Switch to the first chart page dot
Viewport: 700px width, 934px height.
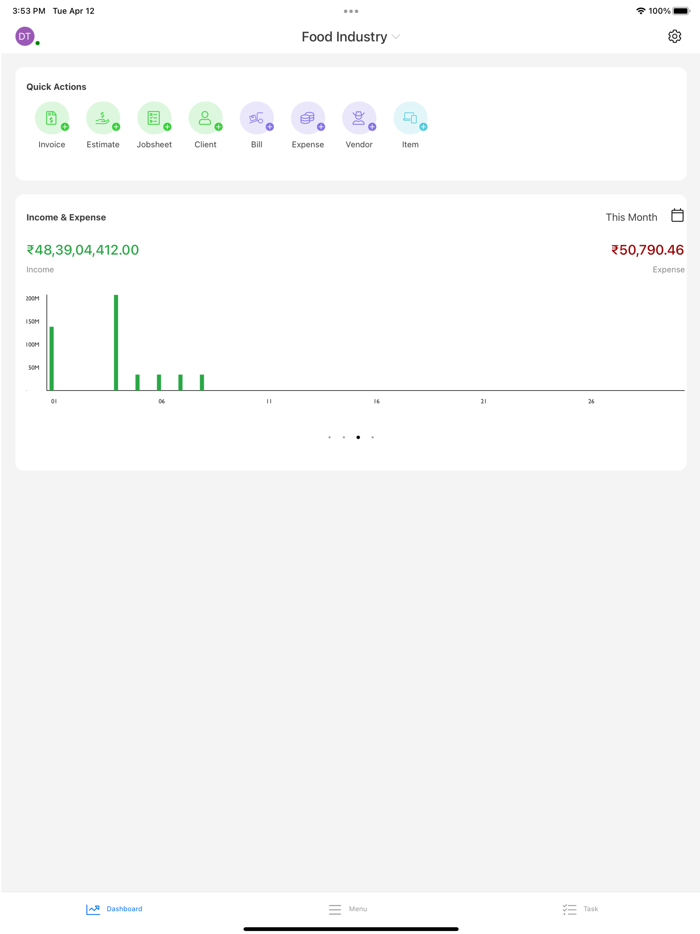(329, 437)
